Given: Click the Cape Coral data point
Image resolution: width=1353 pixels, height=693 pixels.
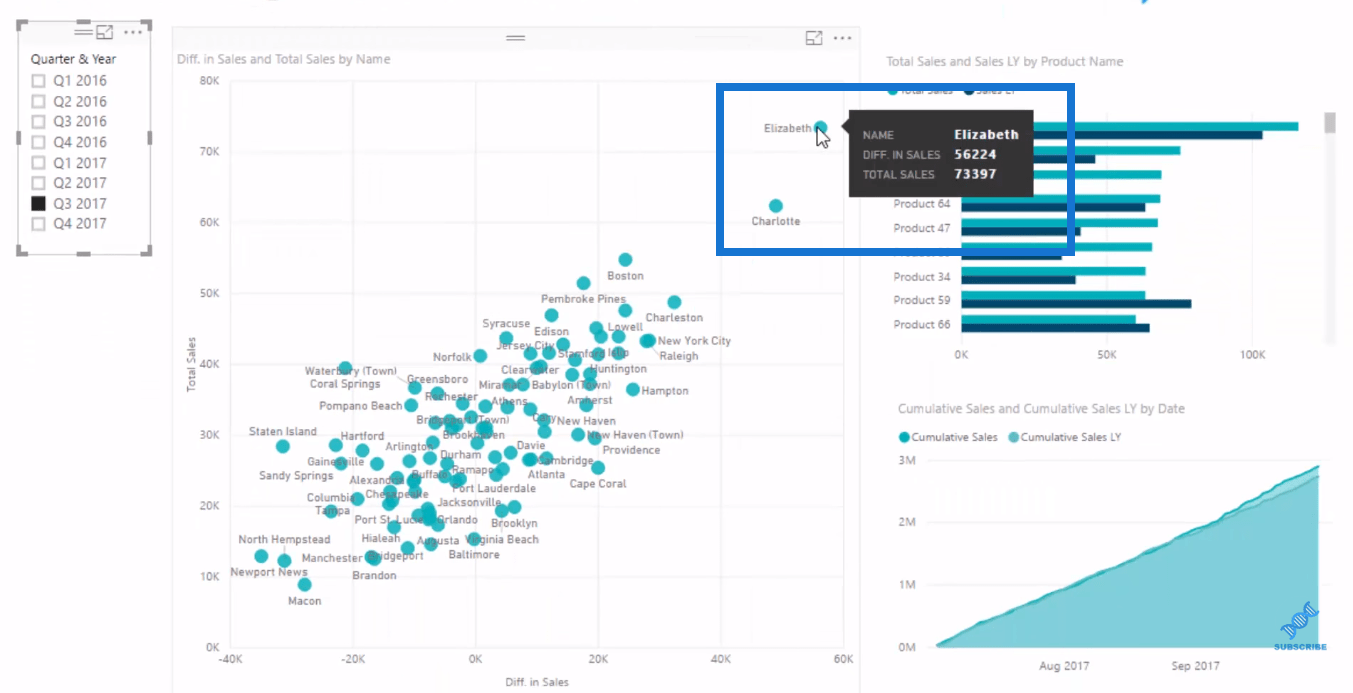Looking at the screenshot, I should (x=598, y=468).
